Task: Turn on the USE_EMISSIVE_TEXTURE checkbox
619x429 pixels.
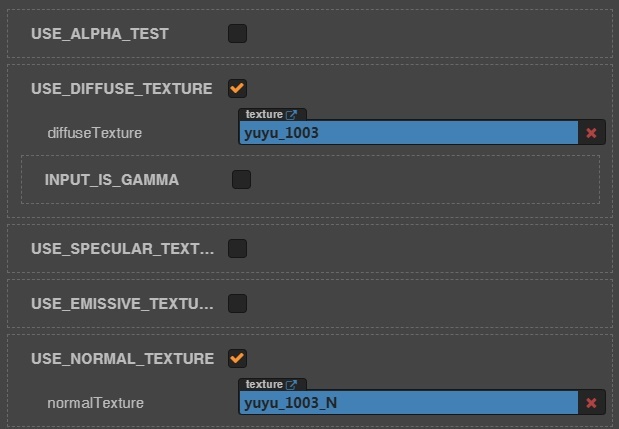Action: (237, 303)
